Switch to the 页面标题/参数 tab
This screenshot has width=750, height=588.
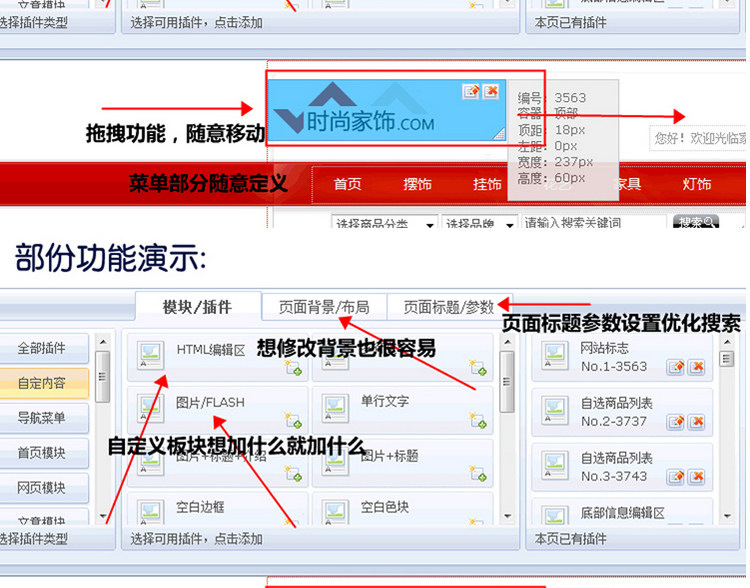[449, 307]
